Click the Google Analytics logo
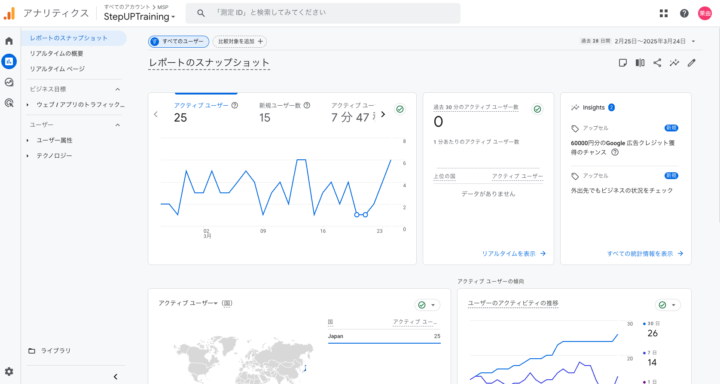 (9, 13)
